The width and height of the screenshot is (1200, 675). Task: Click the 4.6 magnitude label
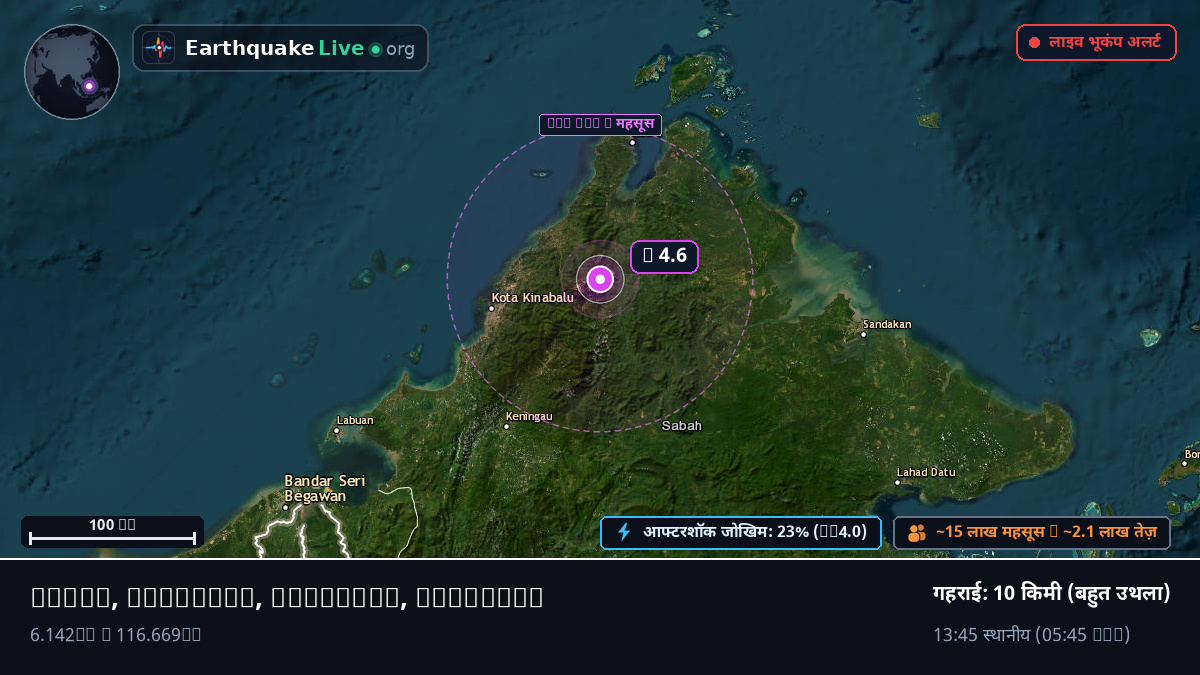tap(664, 256)
